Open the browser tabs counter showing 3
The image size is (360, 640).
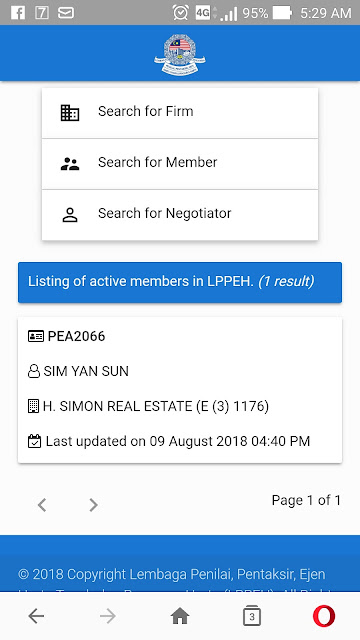click(x=252, y=616)
